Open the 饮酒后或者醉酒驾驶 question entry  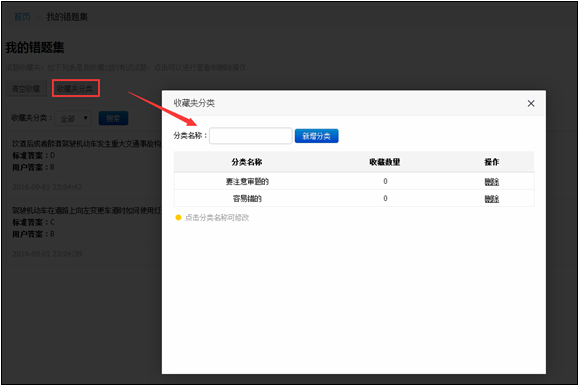coord(87,144)
